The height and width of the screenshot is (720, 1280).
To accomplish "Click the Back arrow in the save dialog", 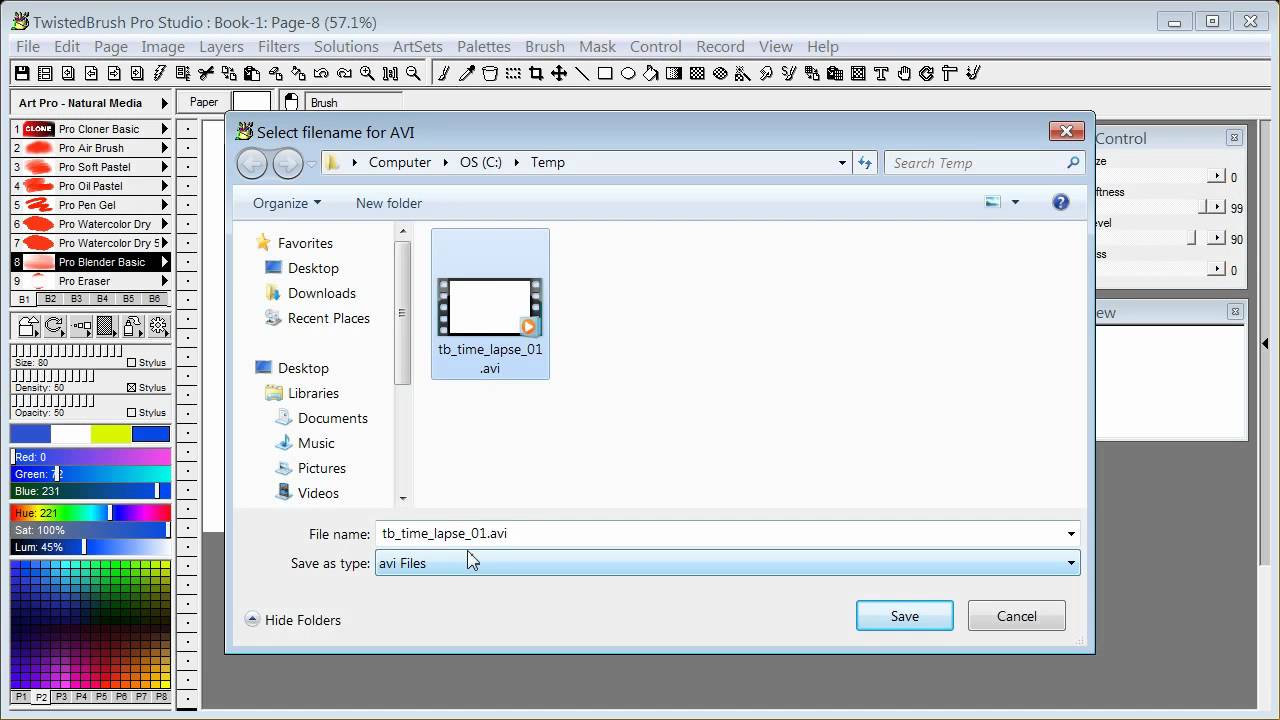I will pyautogui.click(x=252, y=163).
